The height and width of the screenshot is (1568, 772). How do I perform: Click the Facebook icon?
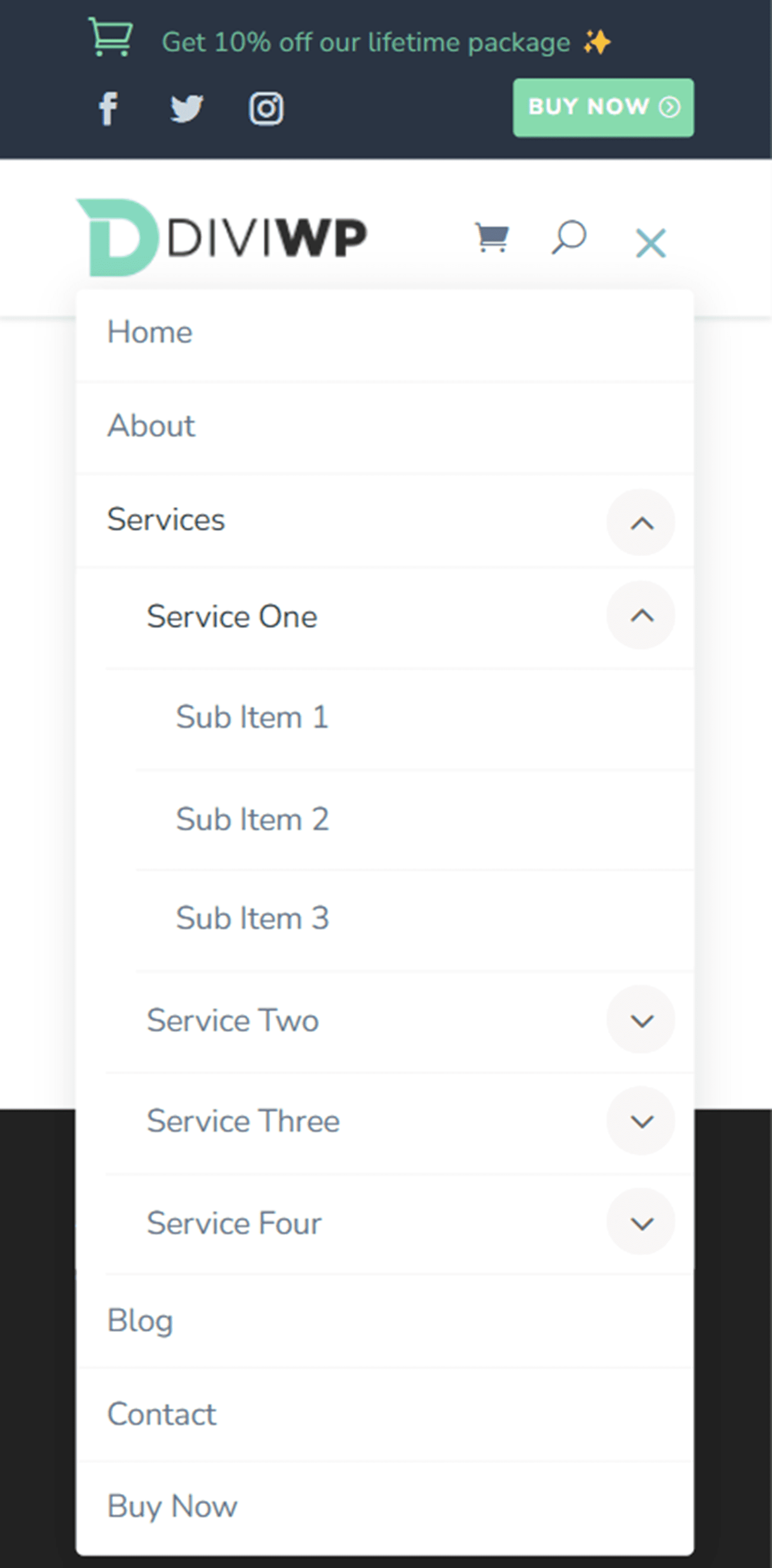pyautogui.click(x=108, y=109)
